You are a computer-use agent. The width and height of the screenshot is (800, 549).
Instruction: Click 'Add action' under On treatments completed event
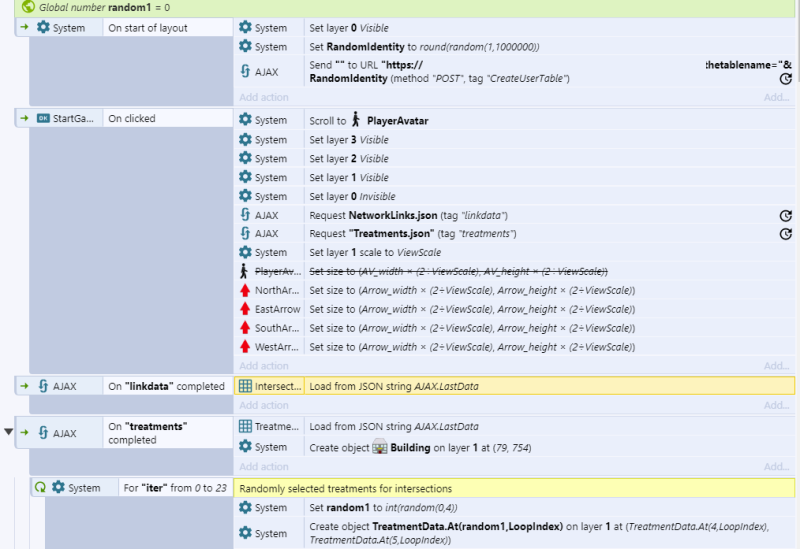(264, 466)
